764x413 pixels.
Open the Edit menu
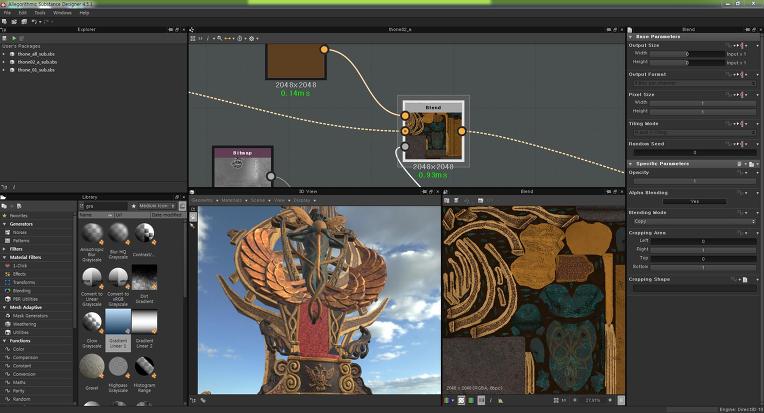coord(22,13)
